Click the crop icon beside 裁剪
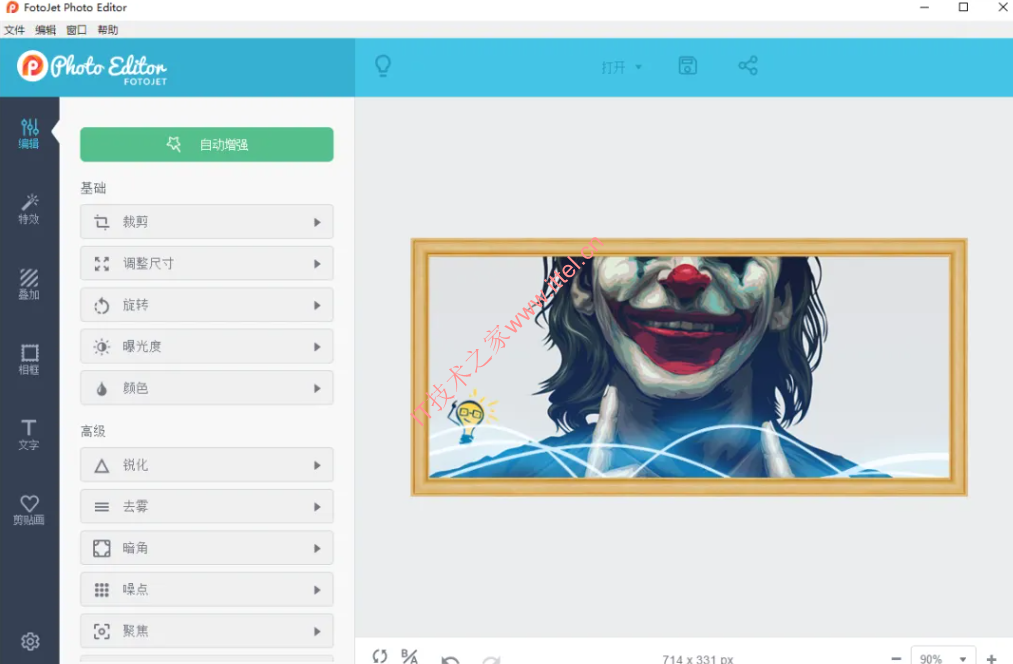Image resolution: width=1013 pixels, height=664 pixels. (101, 222)
